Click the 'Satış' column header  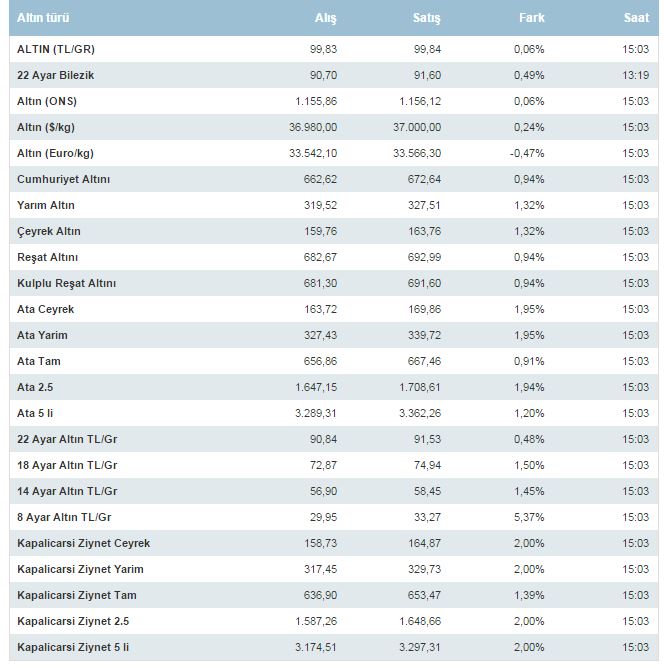click(427, 18)
